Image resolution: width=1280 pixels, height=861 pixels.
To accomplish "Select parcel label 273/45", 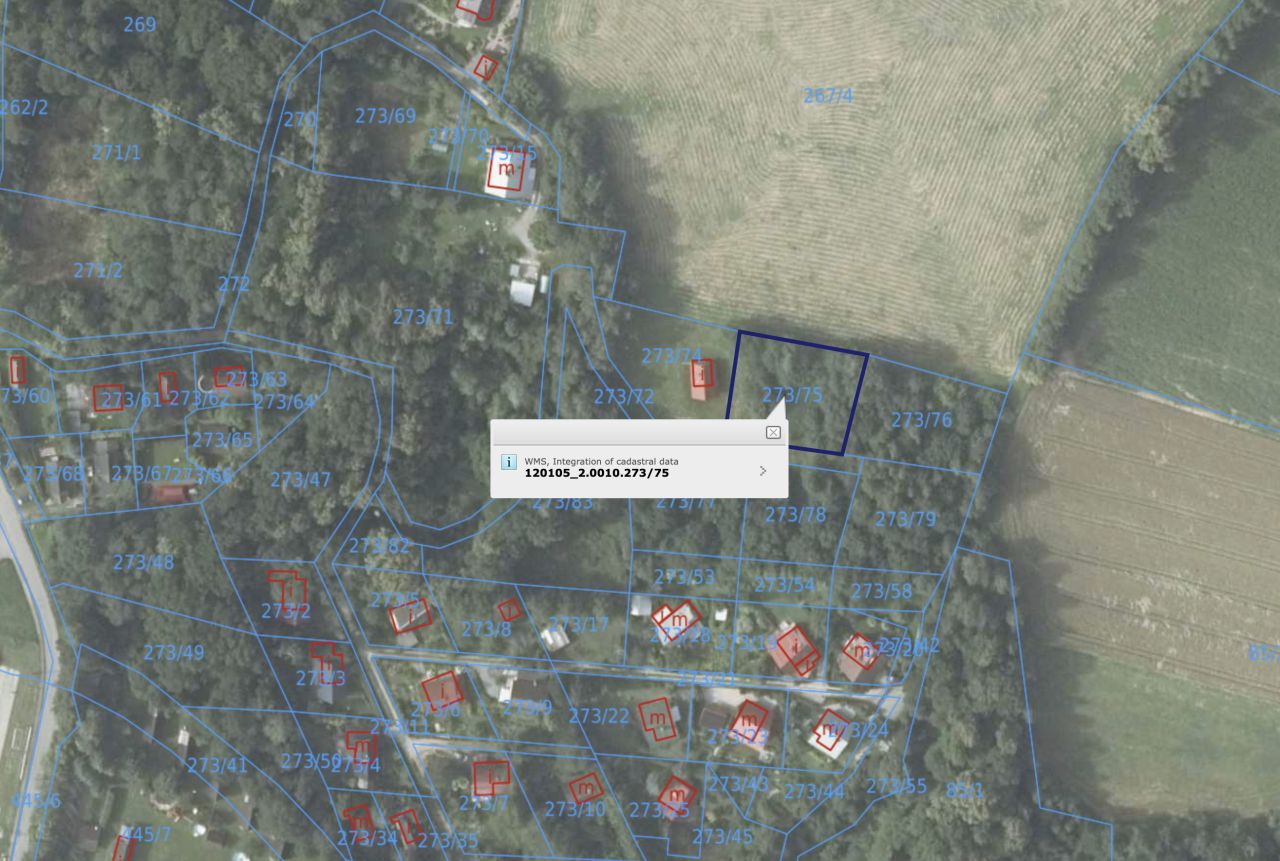I will tap(722, 836).
